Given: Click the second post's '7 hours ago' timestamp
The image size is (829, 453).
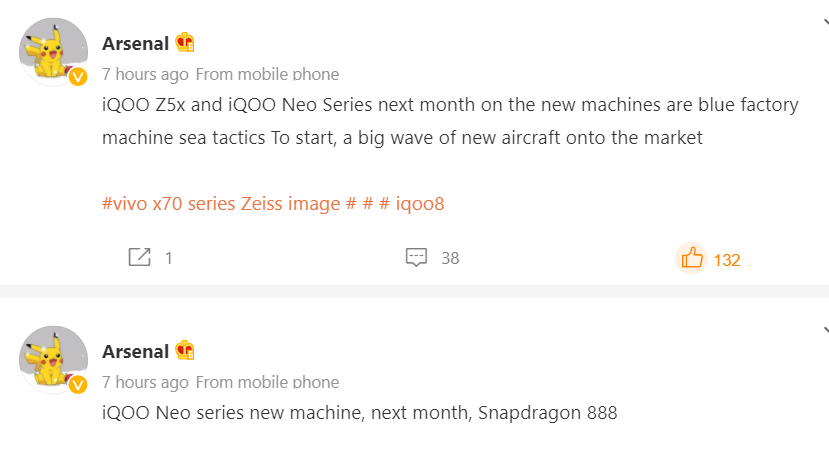Looking at the screenshot, I should coord(145,382).
